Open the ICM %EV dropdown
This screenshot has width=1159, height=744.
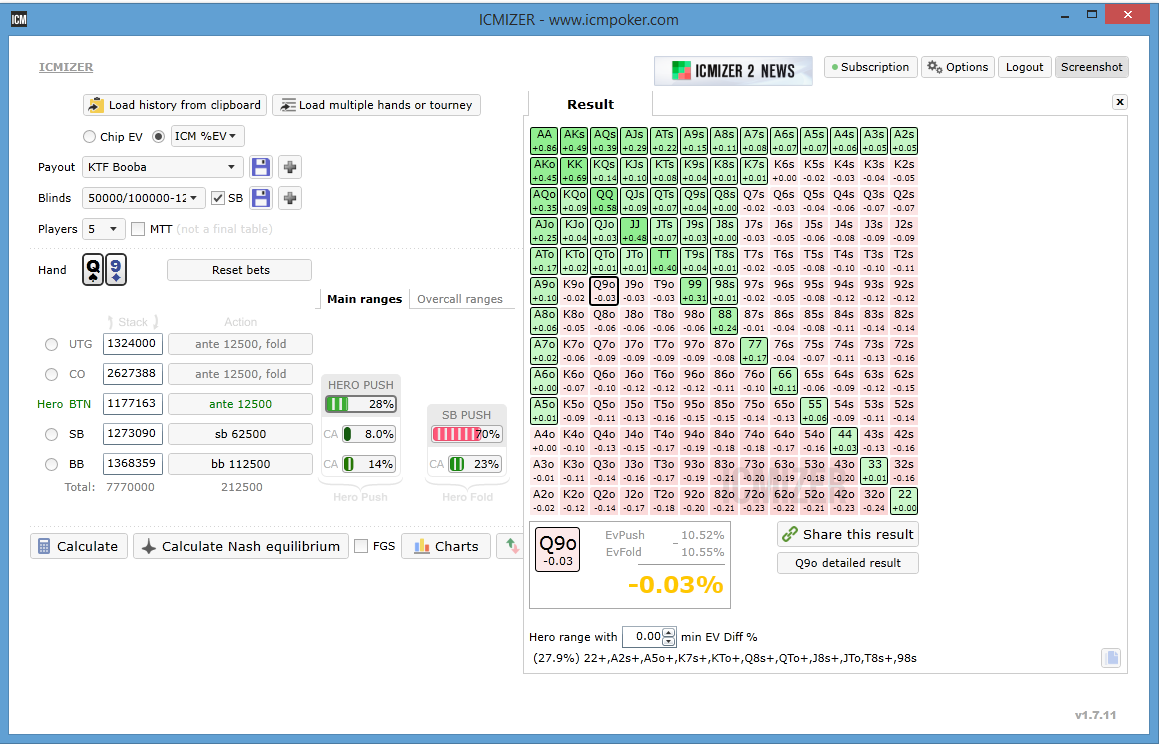point(208,136)
